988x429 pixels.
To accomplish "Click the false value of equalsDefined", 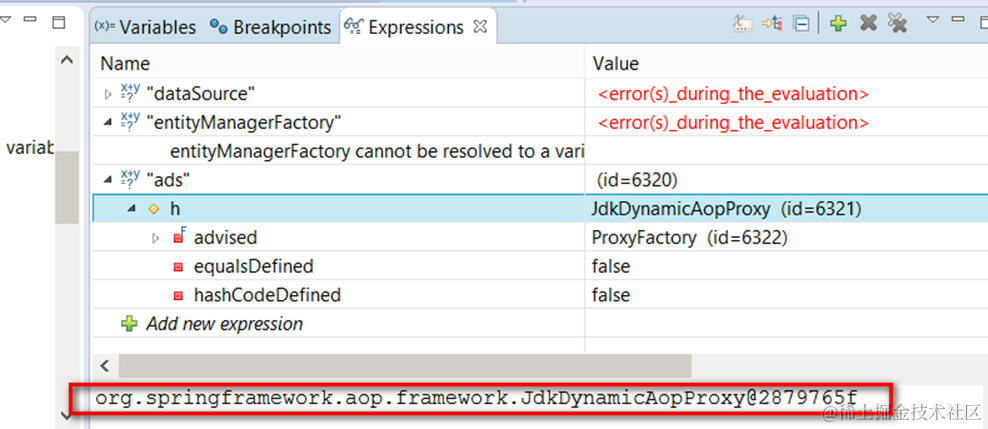I will point(611,266).
